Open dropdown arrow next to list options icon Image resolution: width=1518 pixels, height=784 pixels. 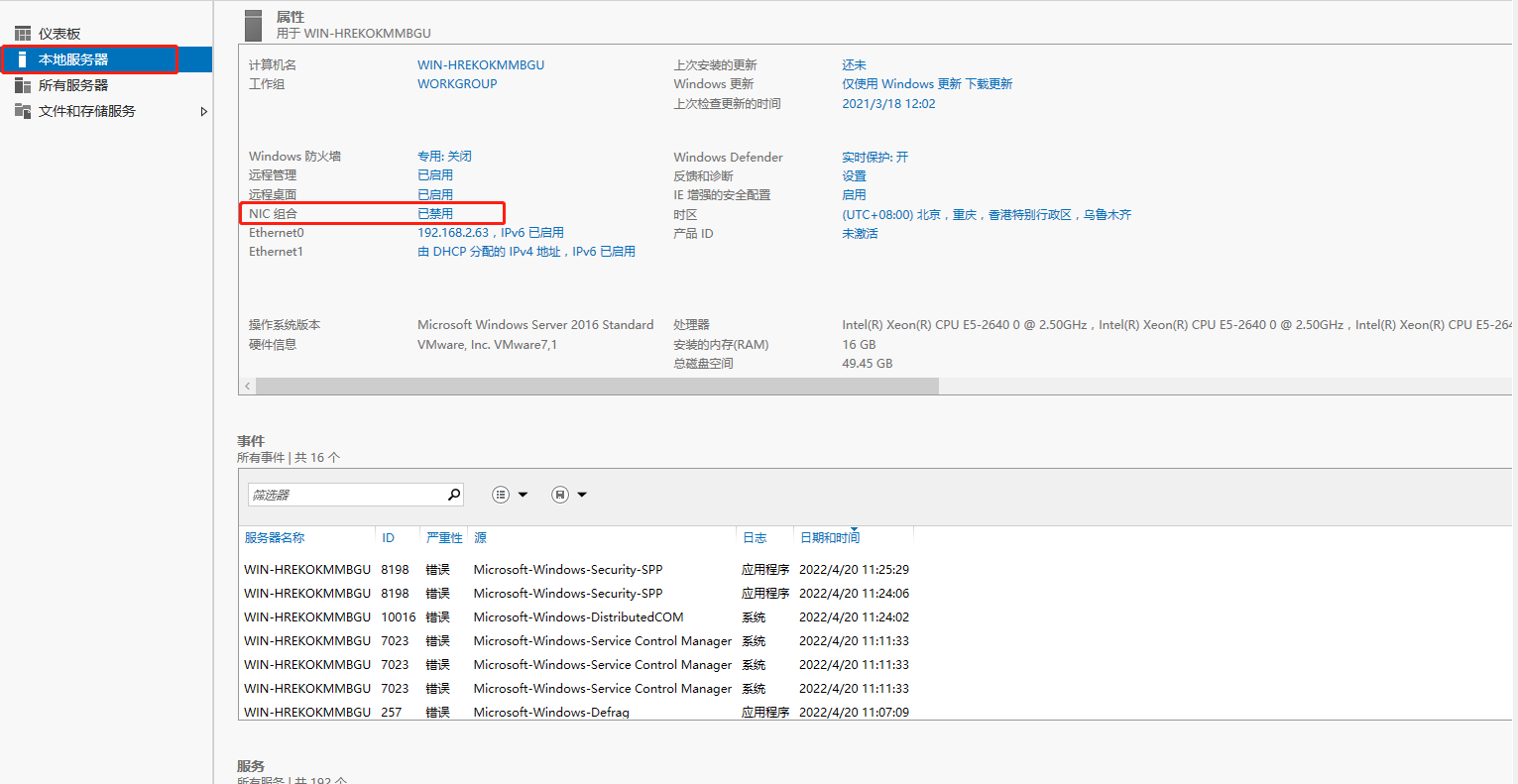coord(524,495)
